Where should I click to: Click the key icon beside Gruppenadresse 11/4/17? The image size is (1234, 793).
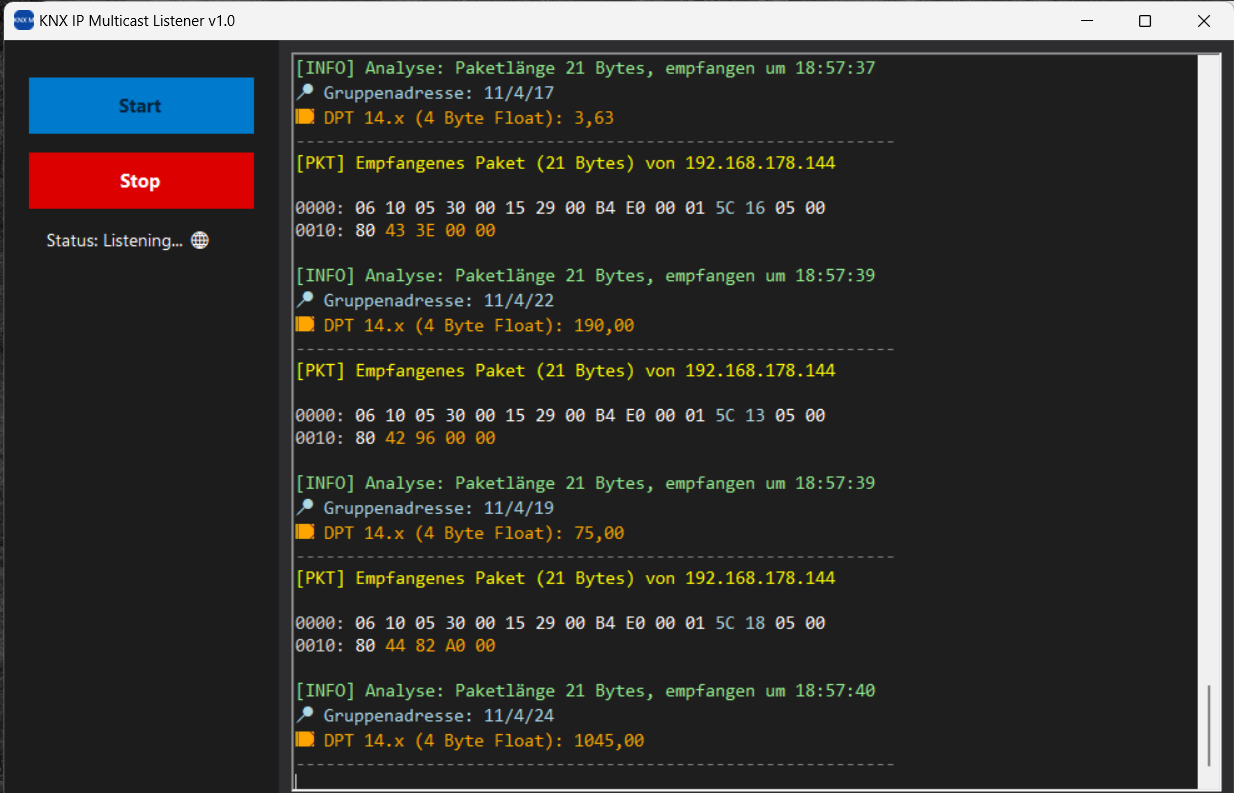click(x=303, y=91)
